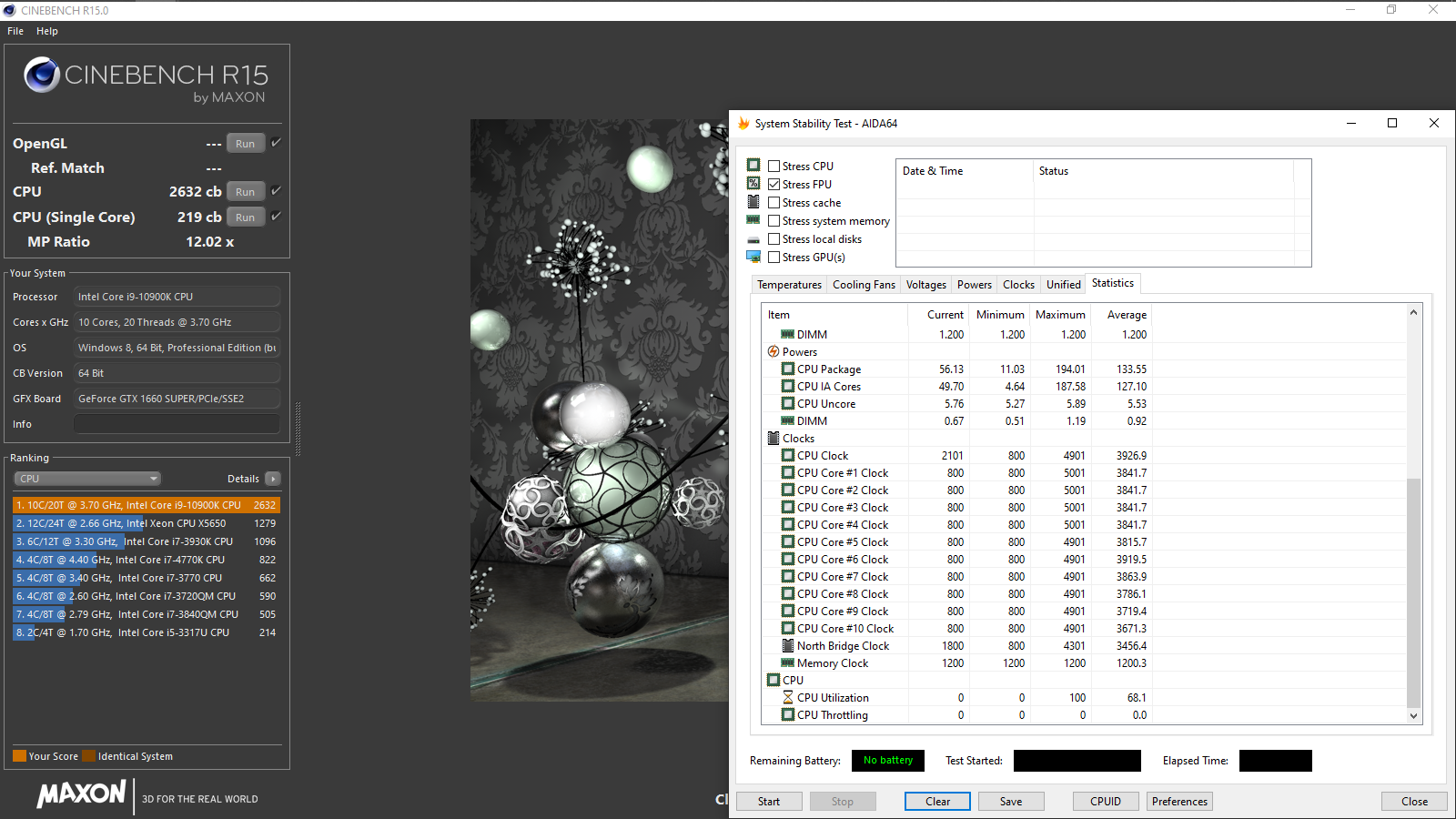The height and width of the screenshot is (819, 1456).
Task: Select the Statistics tab
Action: point(1113,283)
